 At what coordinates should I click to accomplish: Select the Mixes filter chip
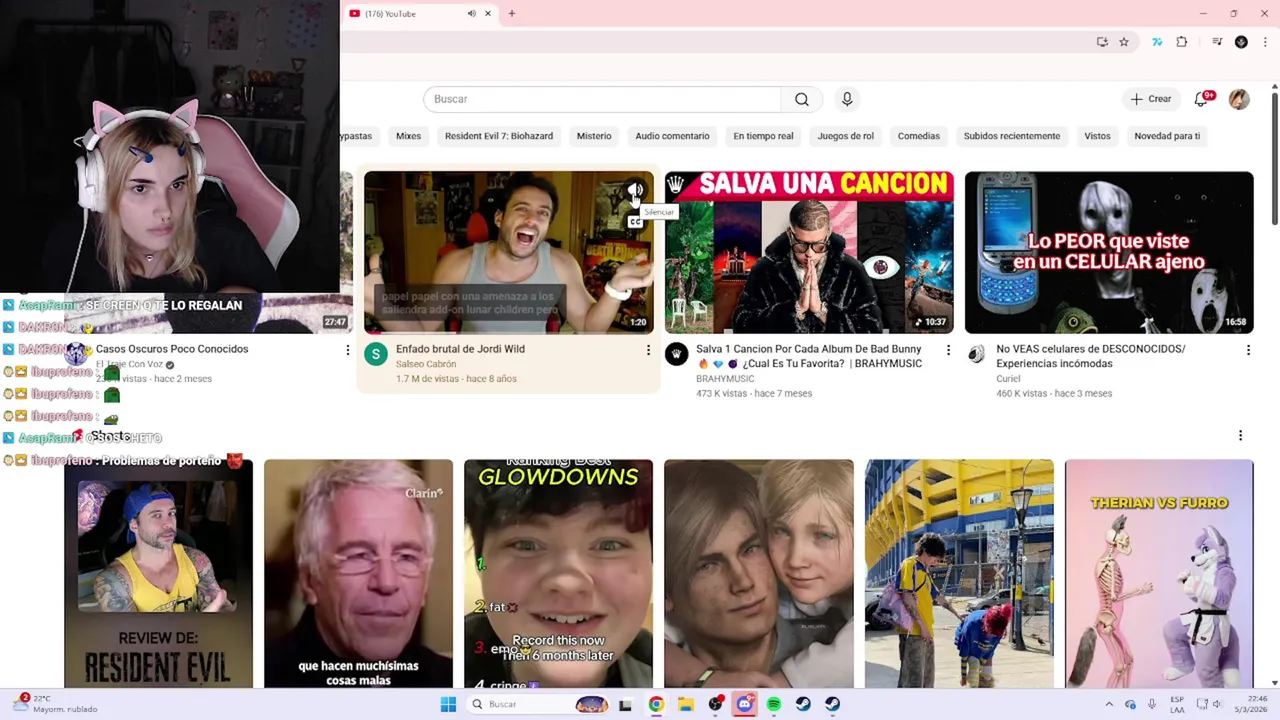pyautogui.click(x=408, y=136)
